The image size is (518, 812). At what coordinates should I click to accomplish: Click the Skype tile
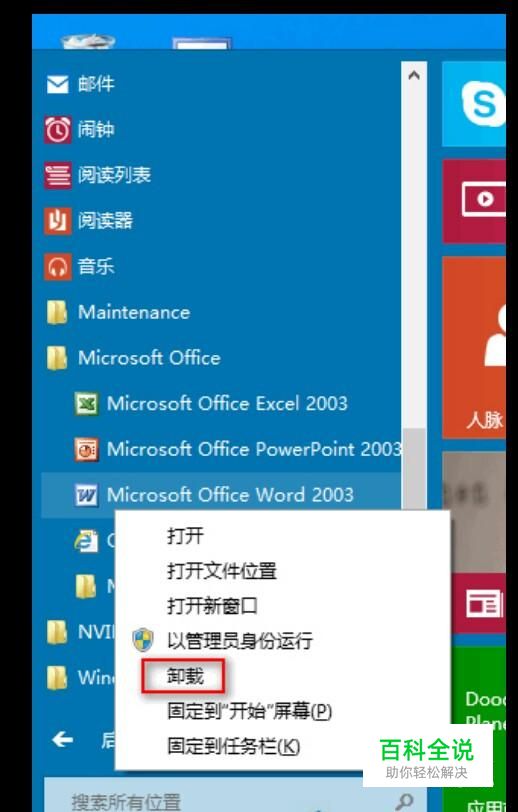click(x=474, y=104)
